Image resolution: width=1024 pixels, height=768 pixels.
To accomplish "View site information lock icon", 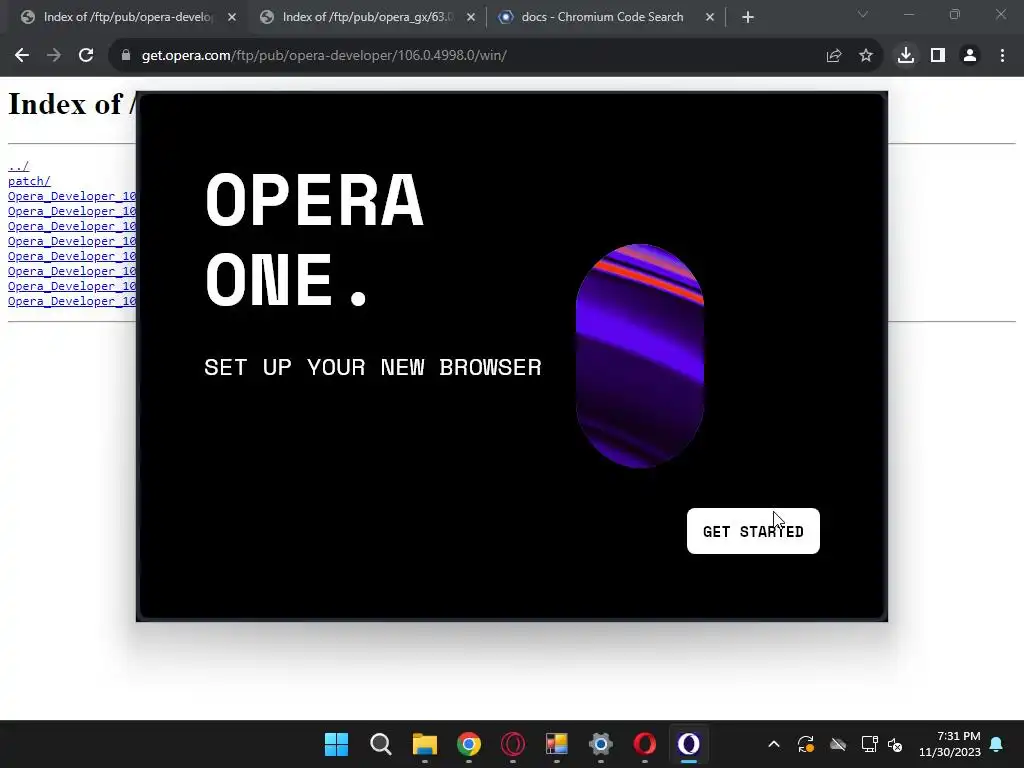I will [x=126, y=56].
